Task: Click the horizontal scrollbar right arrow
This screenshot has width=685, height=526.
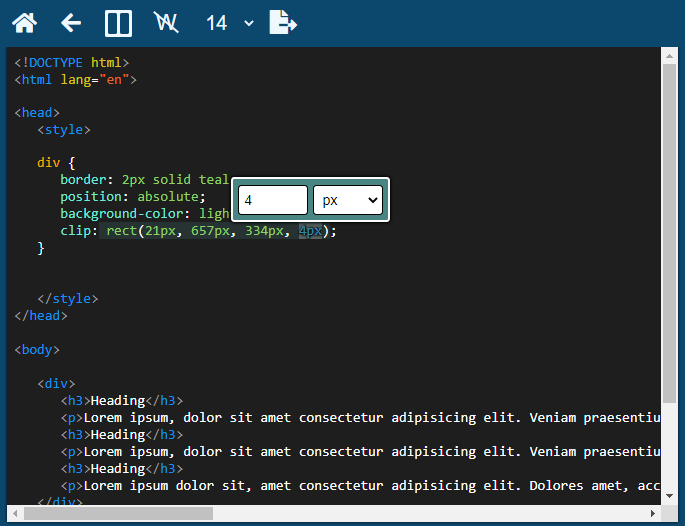Action: [x=653, y=513]
